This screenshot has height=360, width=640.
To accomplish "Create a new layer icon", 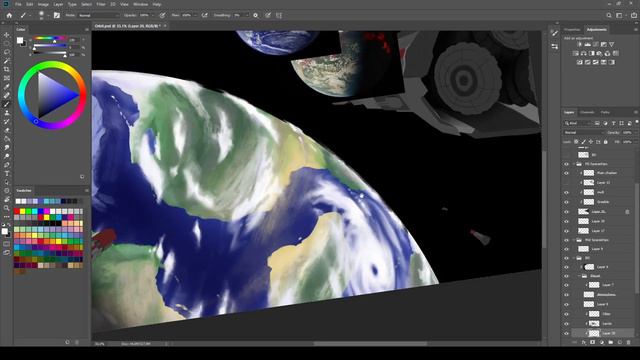I will click(x=620, y=342).
